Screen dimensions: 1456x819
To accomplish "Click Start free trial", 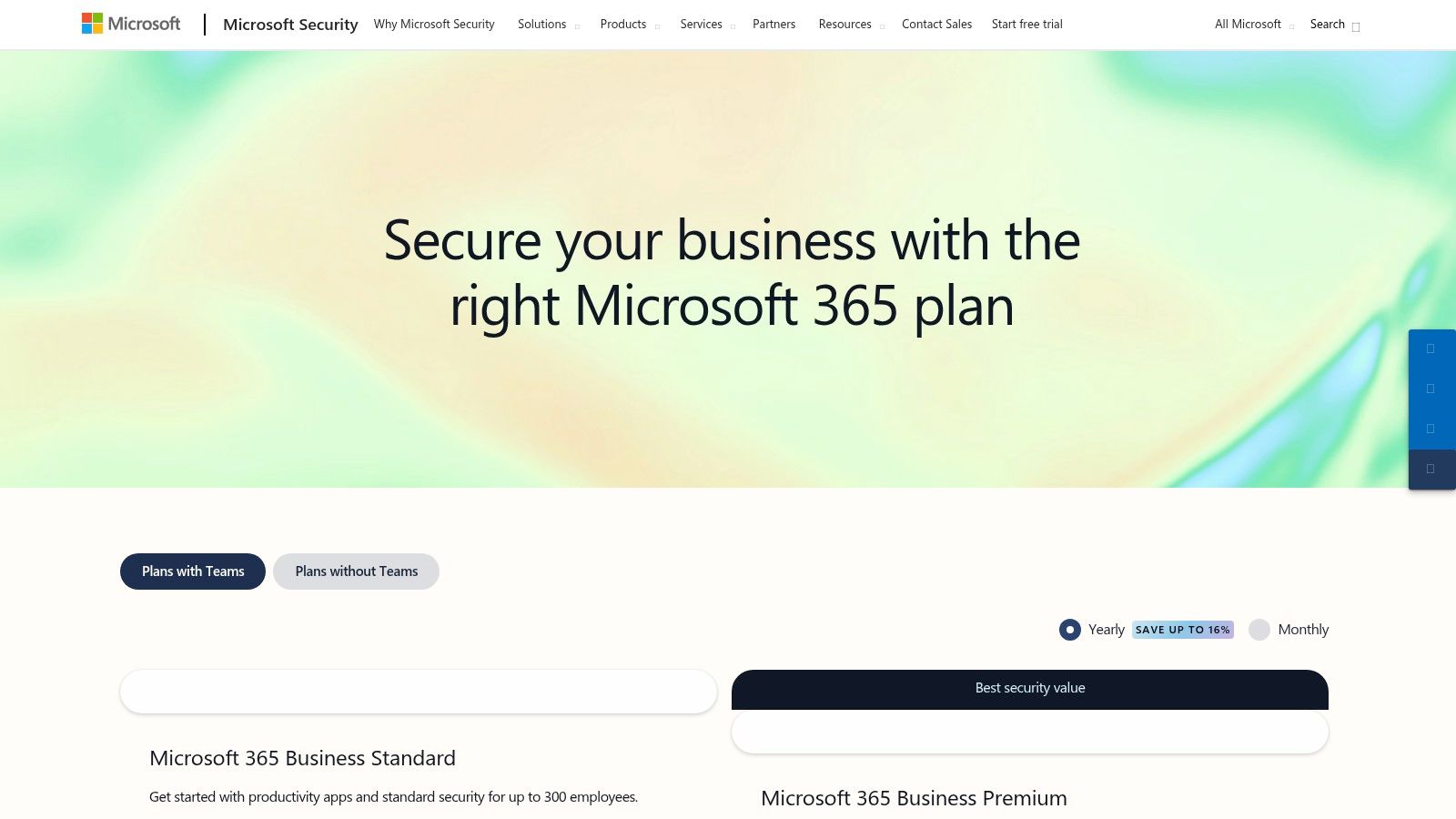I will pos(1026,25).
